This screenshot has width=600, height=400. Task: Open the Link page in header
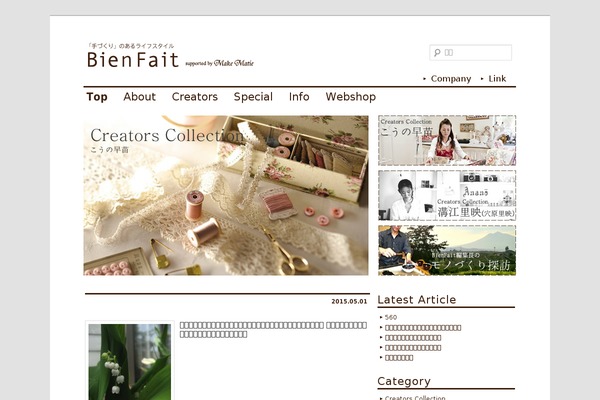pyautogui.click(x=497, y=78)
